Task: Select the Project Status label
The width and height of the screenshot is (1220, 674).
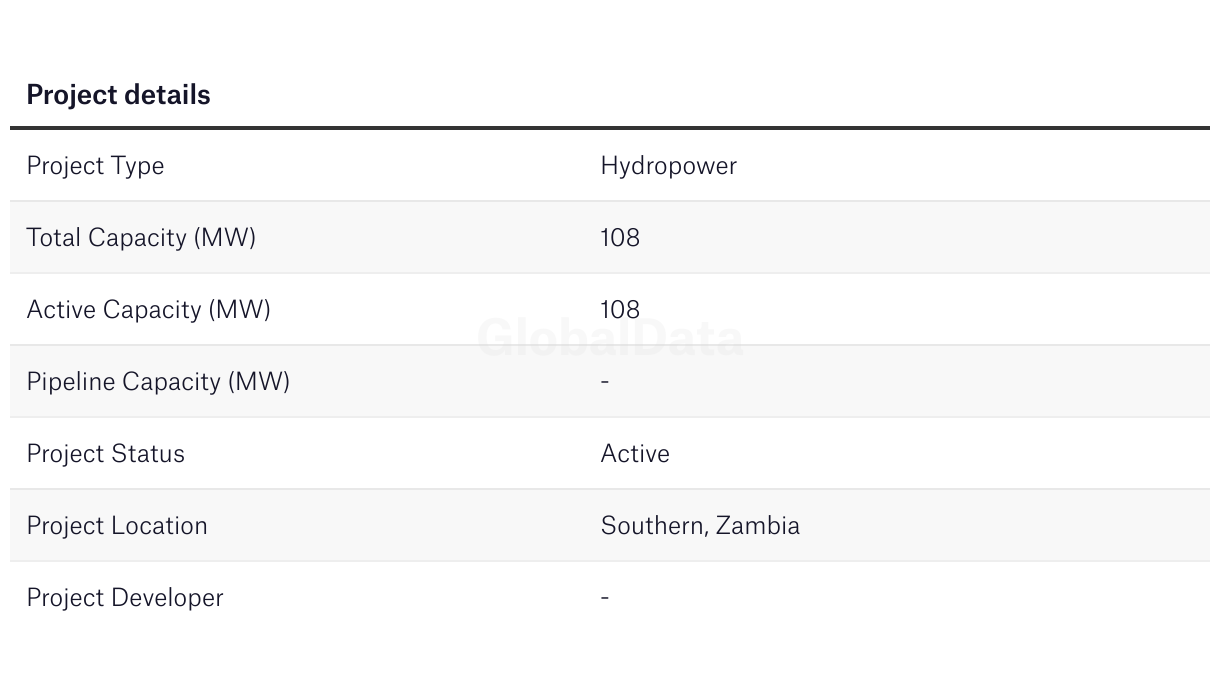Action: pyautogui.click(x=105, y=454)
